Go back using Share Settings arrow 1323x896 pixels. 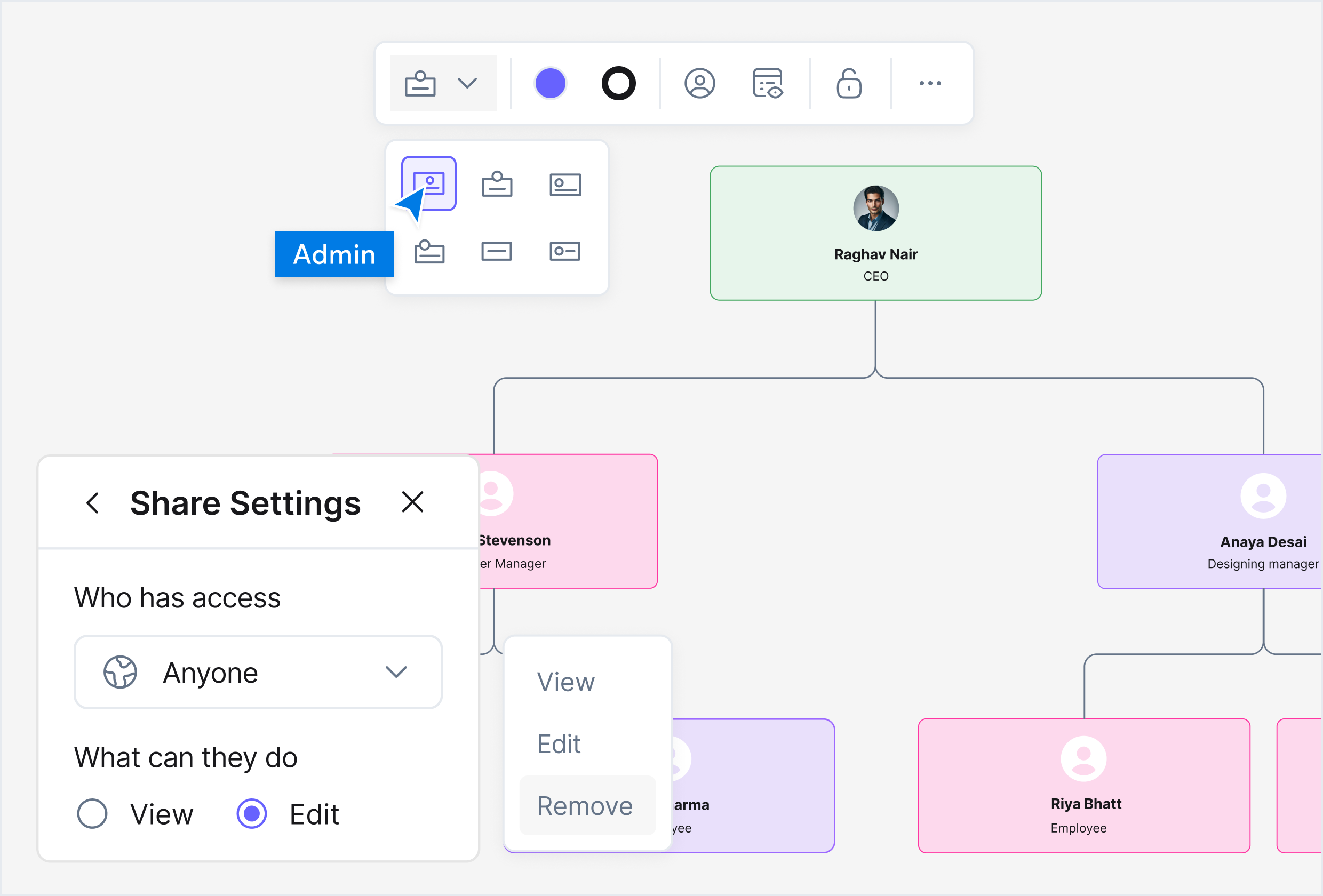(93, 502)
